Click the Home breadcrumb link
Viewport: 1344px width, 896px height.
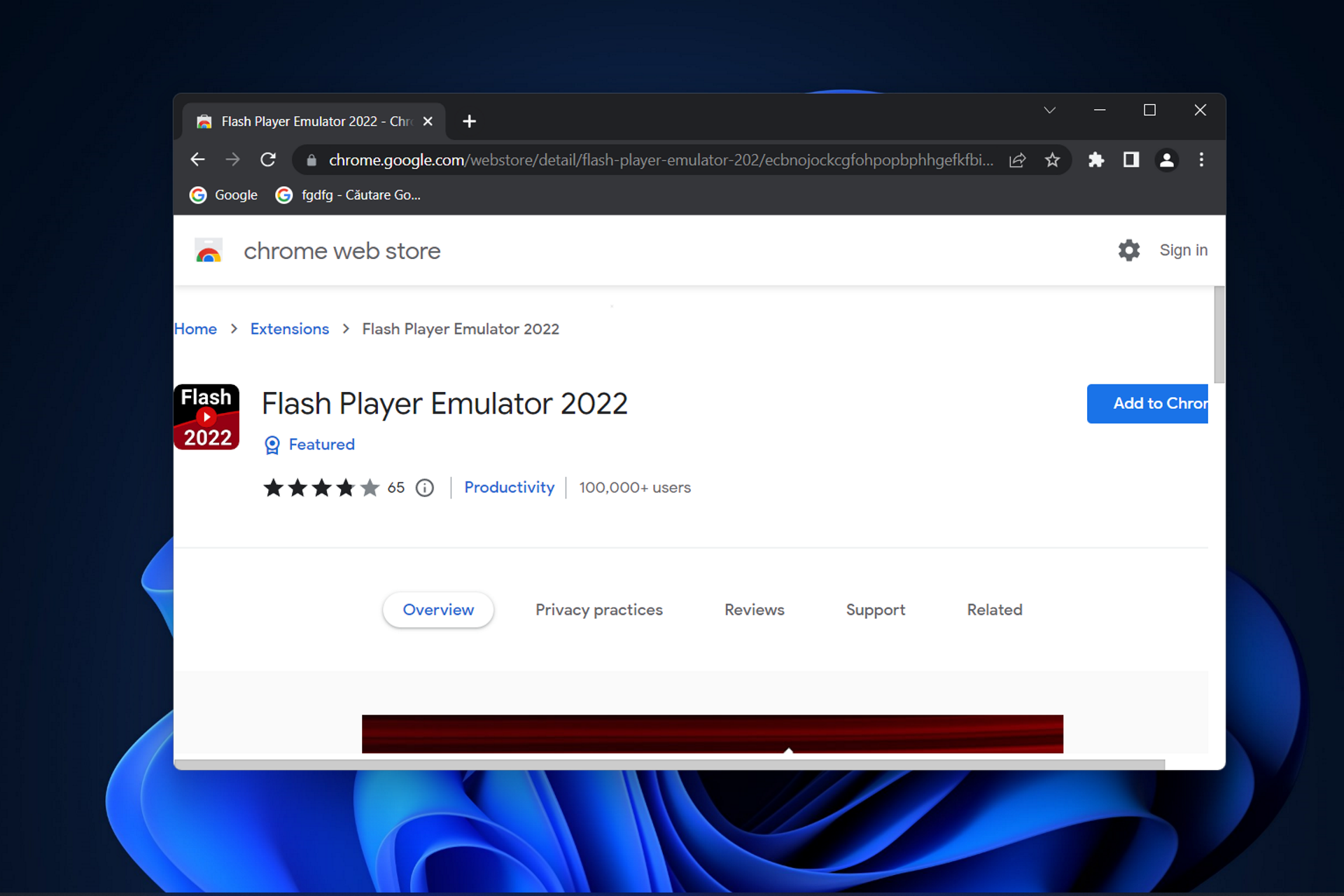coord(195,329)
